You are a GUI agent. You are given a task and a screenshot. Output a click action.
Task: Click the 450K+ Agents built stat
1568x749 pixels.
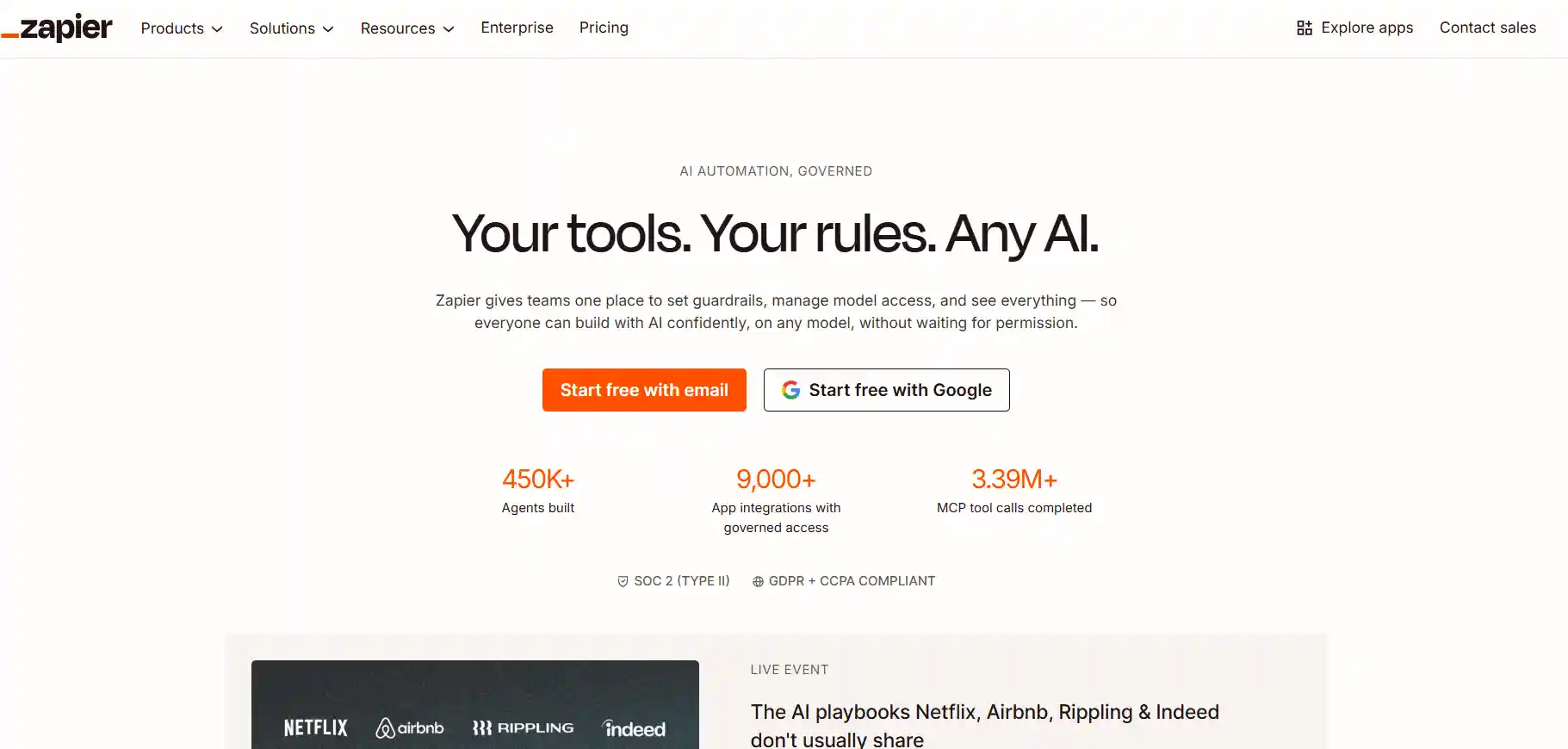(538, 491)
